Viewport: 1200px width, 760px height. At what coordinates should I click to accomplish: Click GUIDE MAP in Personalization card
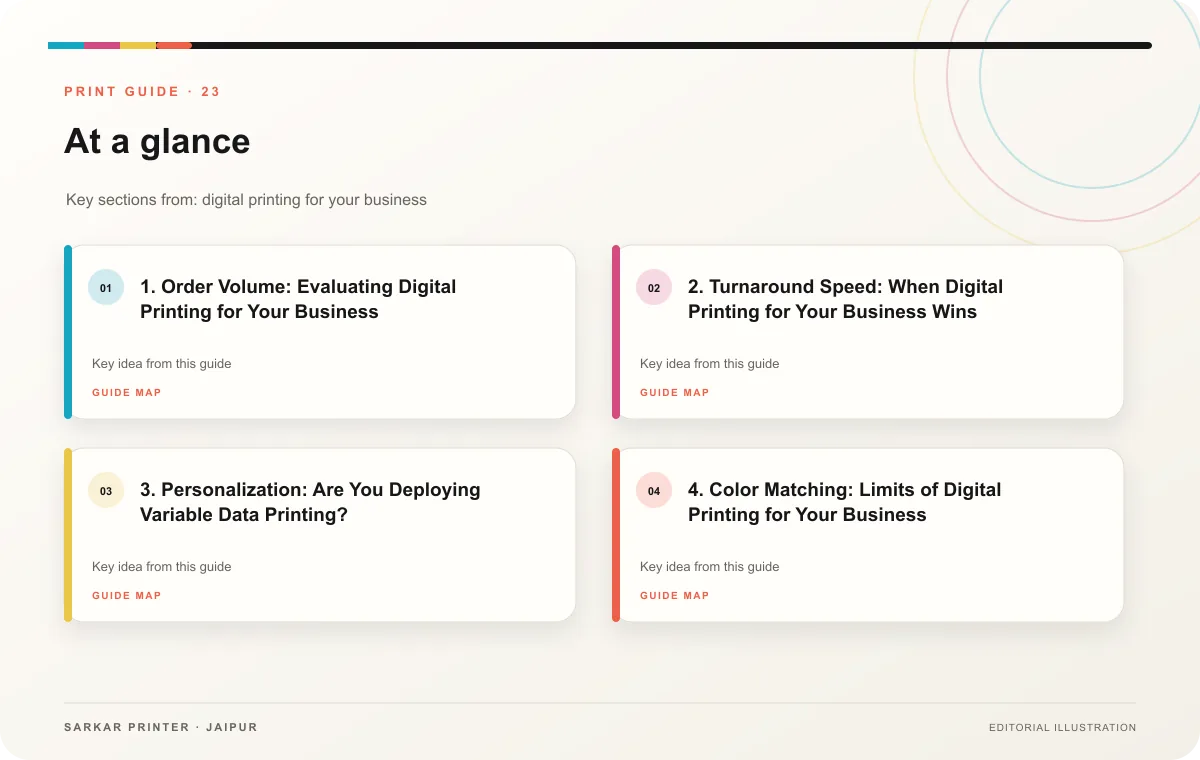click(x=127, y=596)
